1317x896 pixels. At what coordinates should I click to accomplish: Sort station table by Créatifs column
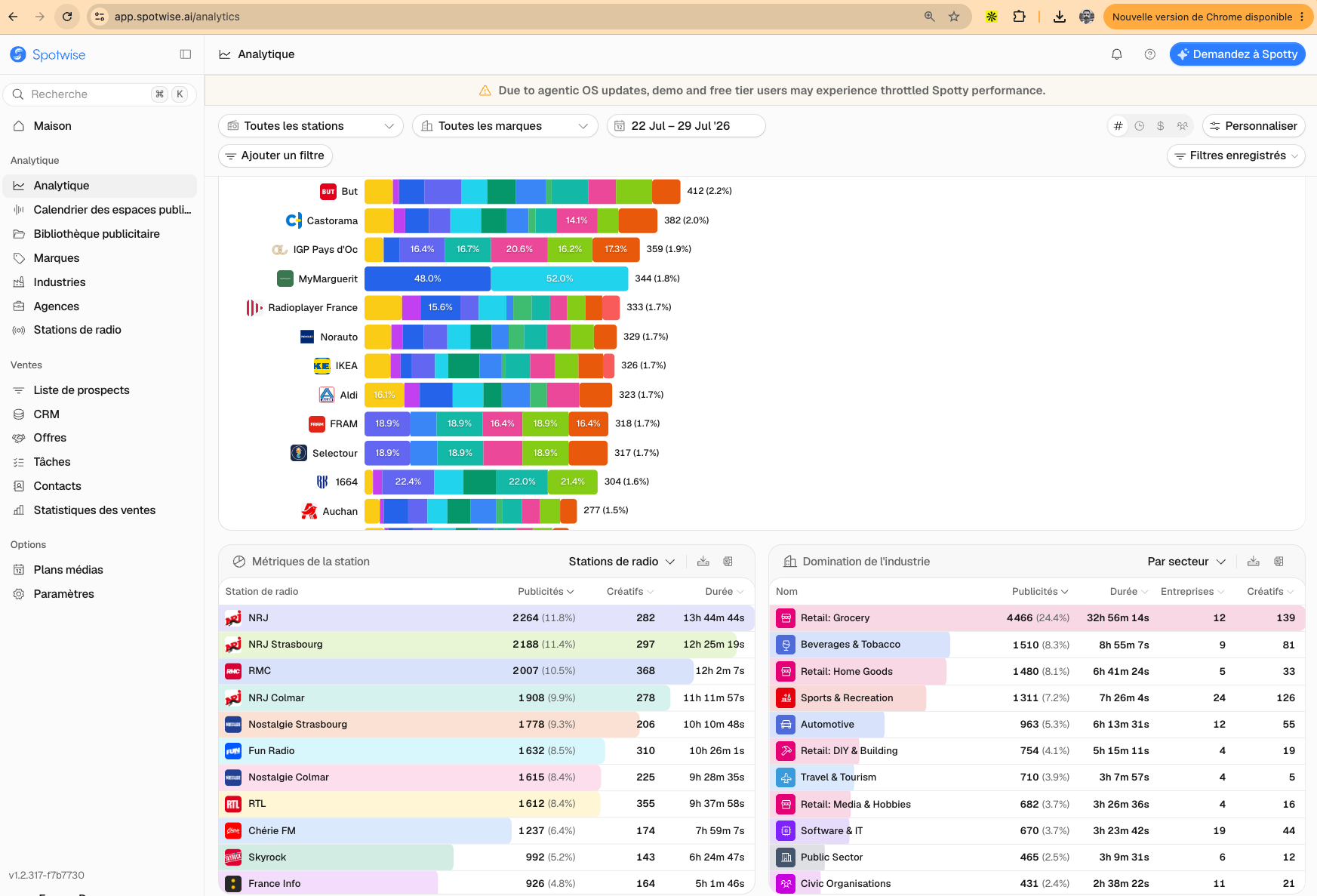coord(630,592)
